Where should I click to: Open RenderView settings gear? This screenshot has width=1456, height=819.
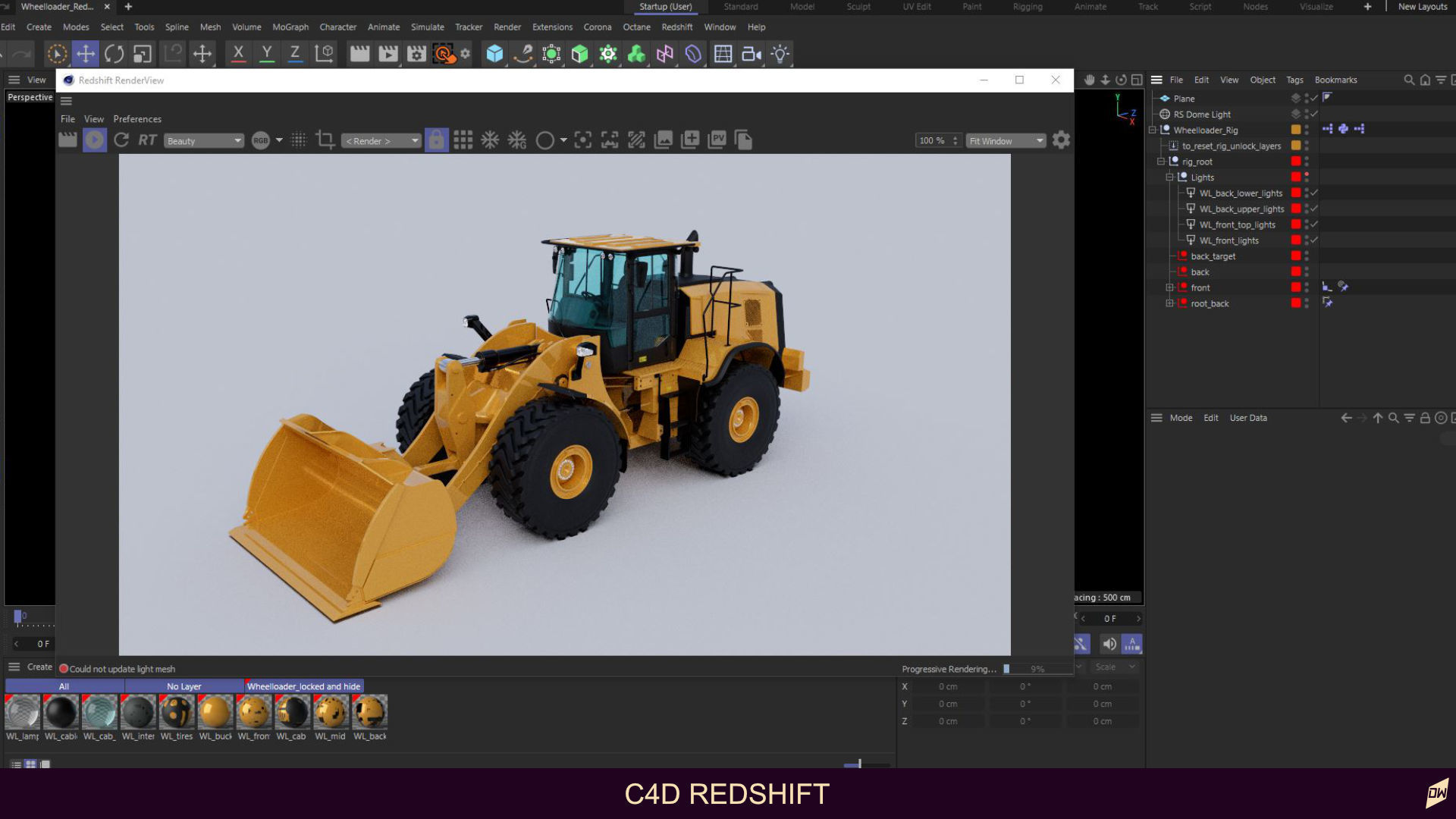(x=1061, y=140)
